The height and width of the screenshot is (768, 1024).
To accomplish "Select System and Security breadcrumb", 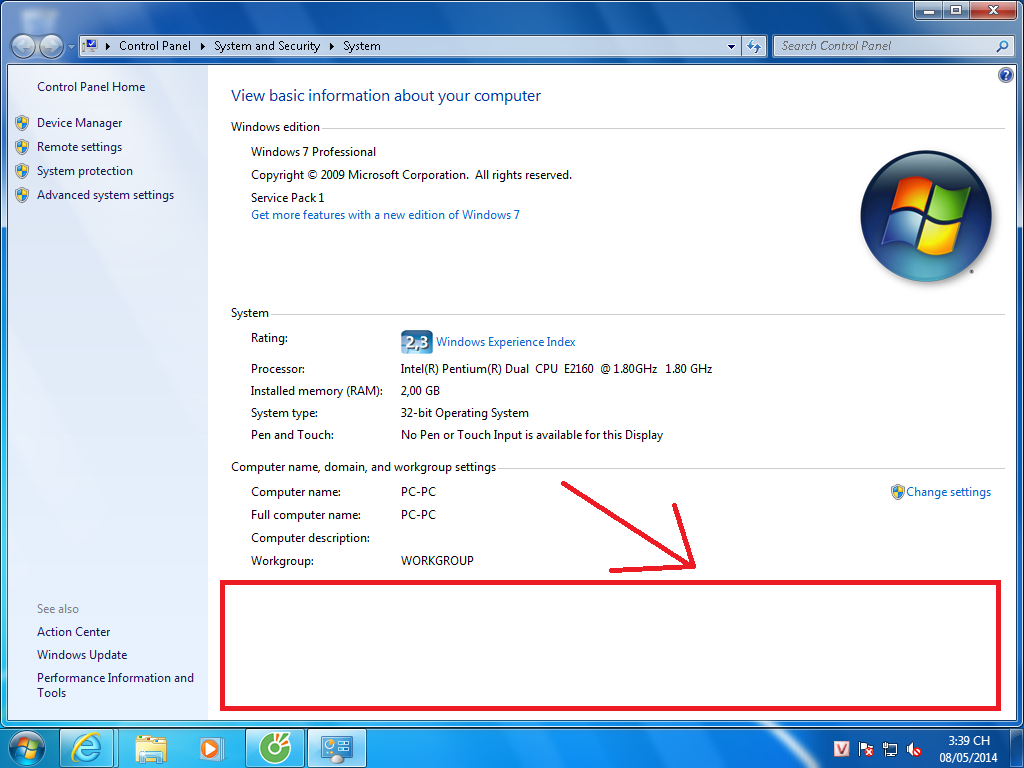I will (266, 46).
